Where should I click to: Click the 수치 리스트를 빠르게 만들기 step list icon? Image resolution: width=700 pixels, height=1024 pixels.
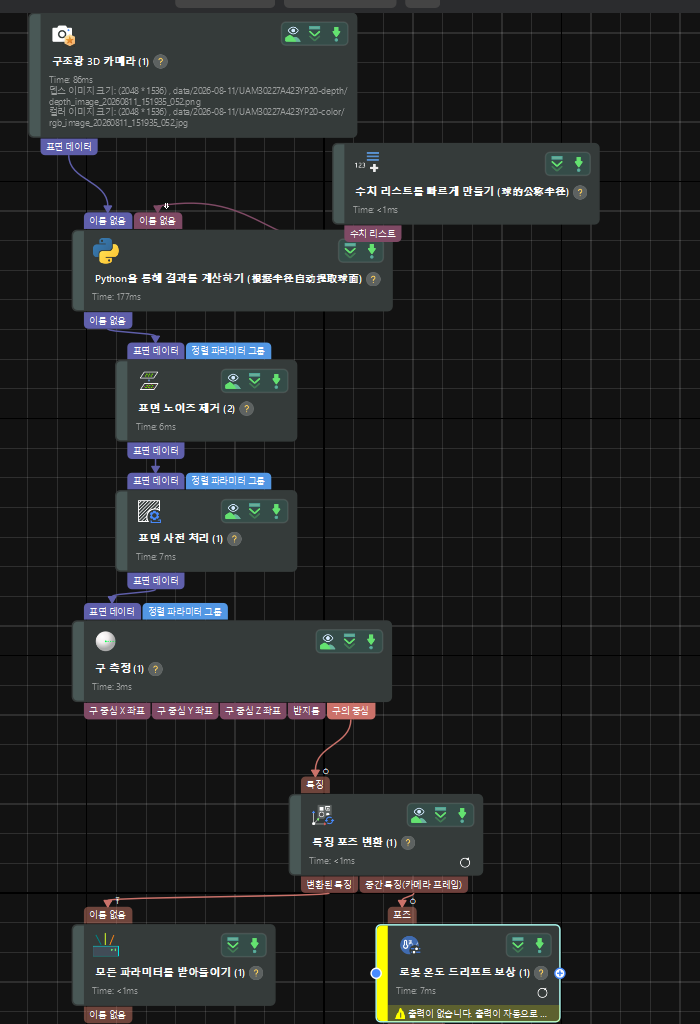tap(367, 161)
